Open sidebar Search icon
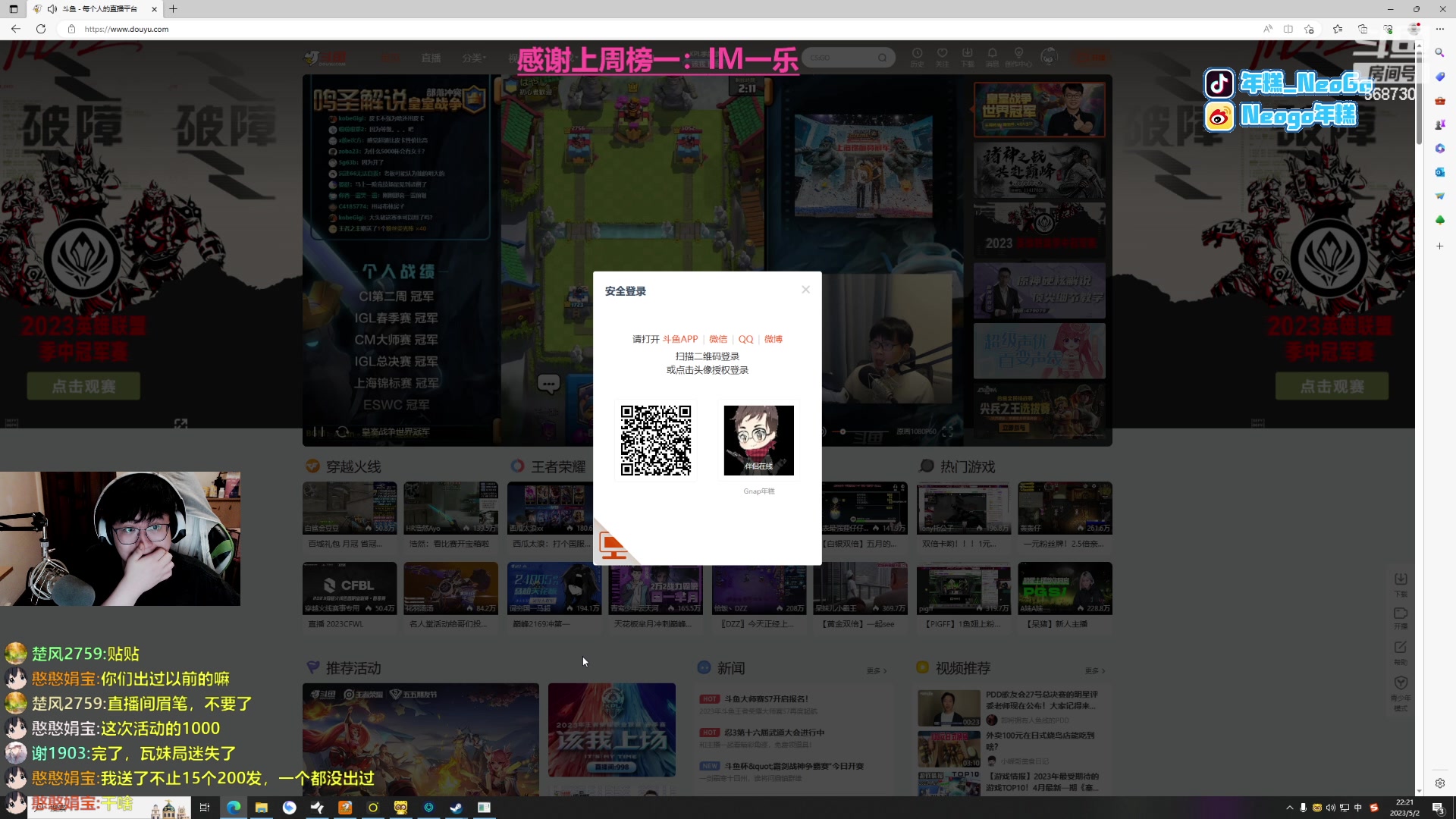The image size is (1456, 819). [1439, 52]
